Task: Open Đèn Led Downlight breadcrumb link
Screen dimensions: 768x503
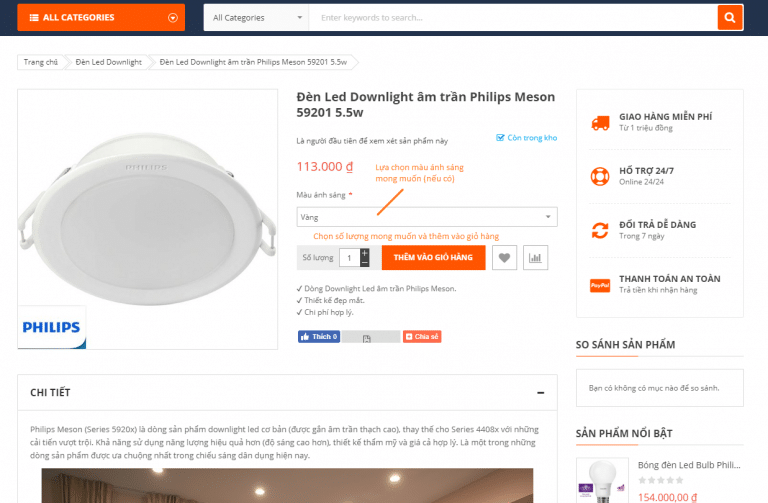Action: (x=109, y=62)
